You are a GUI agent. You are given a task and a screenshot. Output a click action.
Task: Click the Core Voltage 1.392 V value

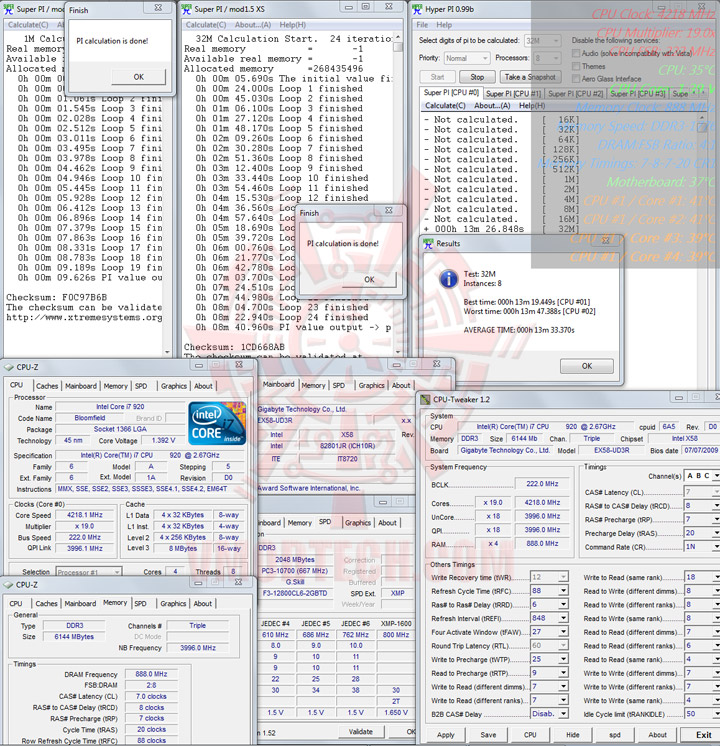pyautogui.click(x=163, y=441)
